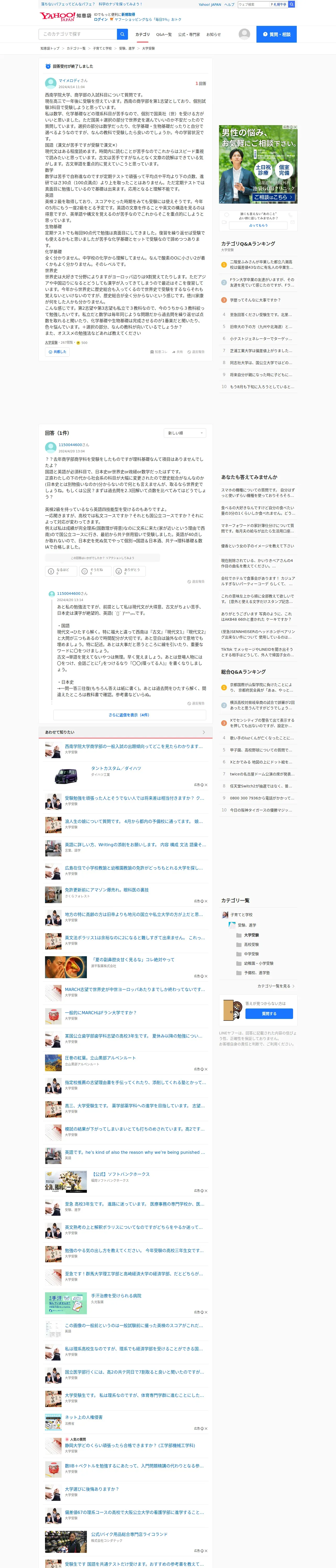Viewport: 336px width, 1568px height.
Task: Select the カテゴリ tab
Action: point(142,35)
